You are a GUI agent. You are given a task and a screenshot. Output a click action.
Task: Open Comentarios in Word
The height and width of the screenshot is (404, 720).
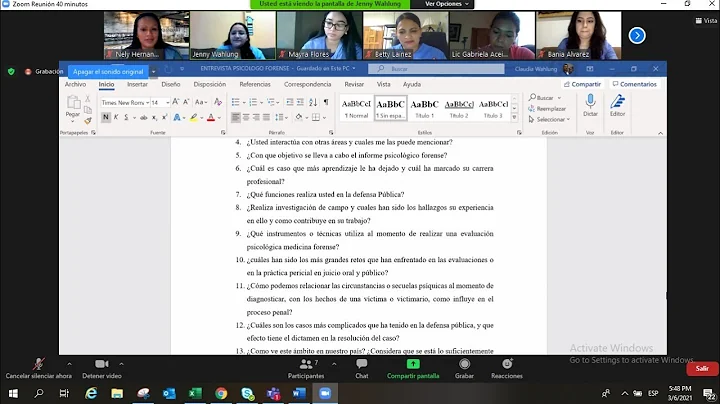pyautogui.click(x=635, y=84)
